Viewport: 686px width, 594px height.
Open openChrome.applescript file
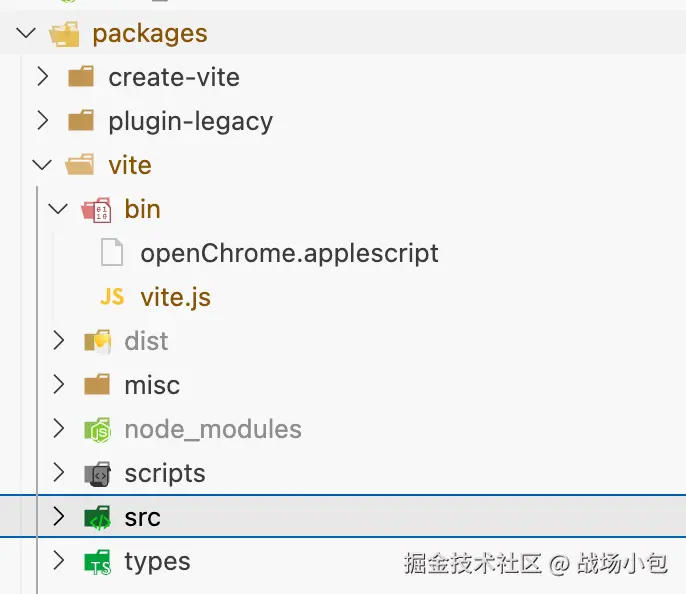pos(289,253)
